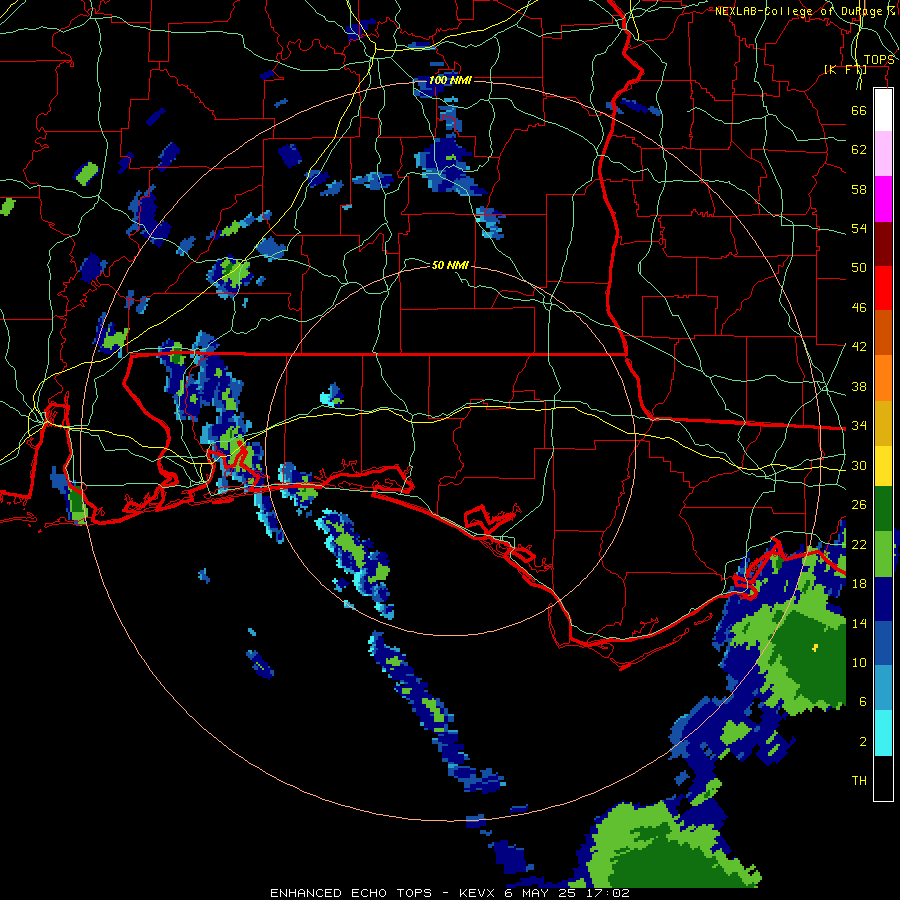Select the 38 legend scale value

pos(859,386)
